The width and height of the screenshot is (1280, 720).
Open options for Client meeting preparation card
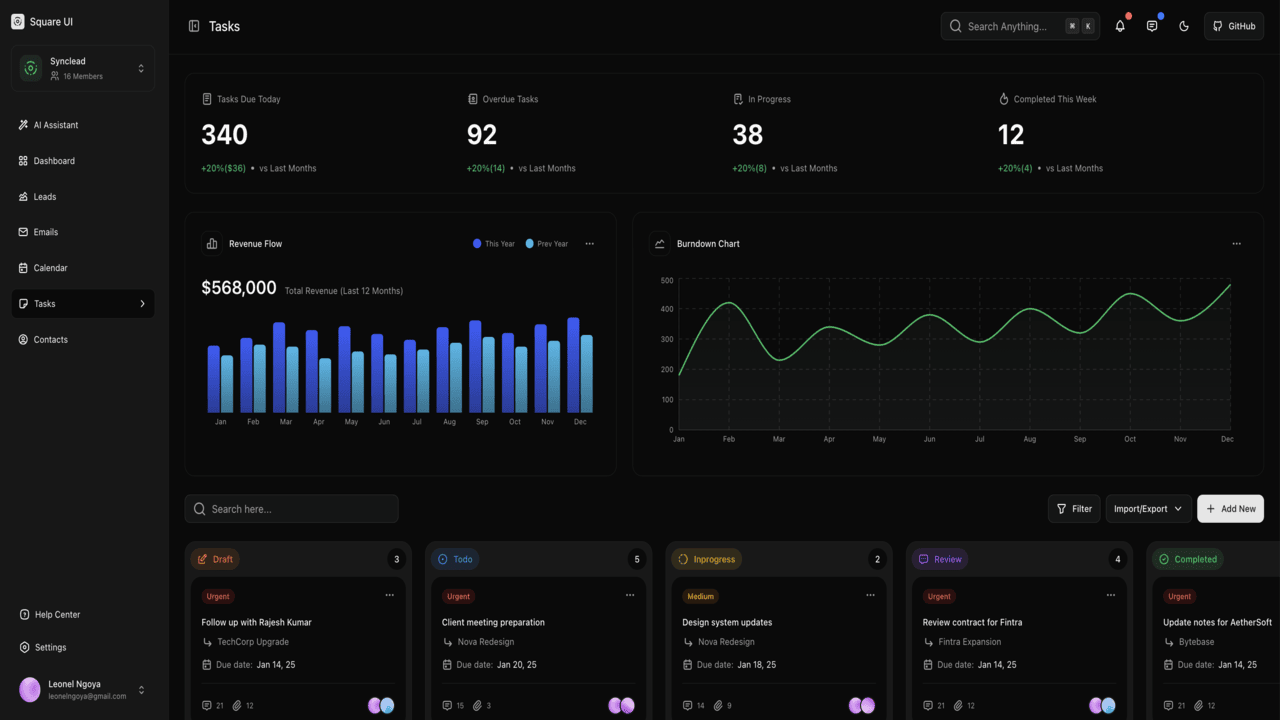click(630, 595)
